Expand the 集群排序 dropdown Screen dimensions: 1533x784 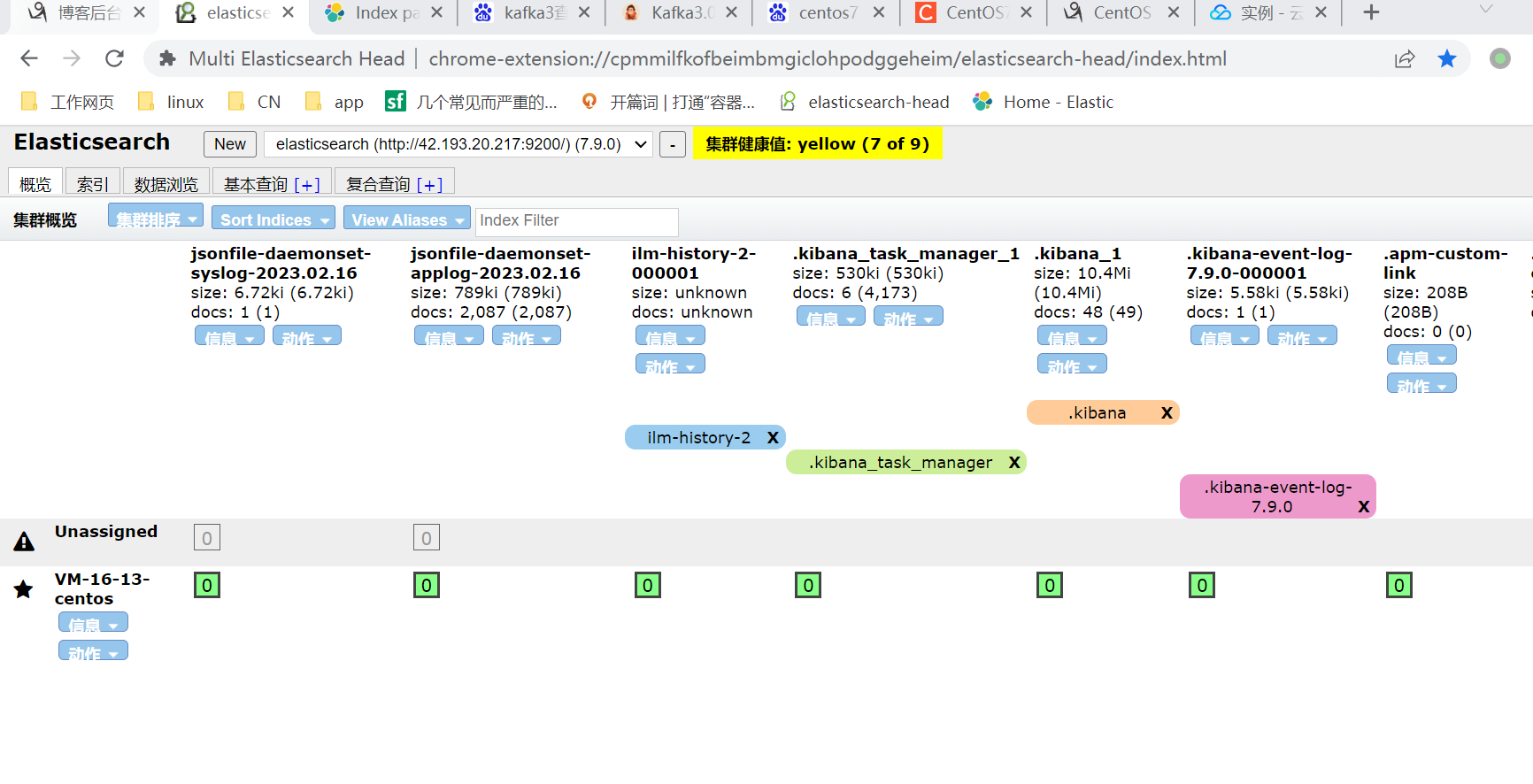156,217
